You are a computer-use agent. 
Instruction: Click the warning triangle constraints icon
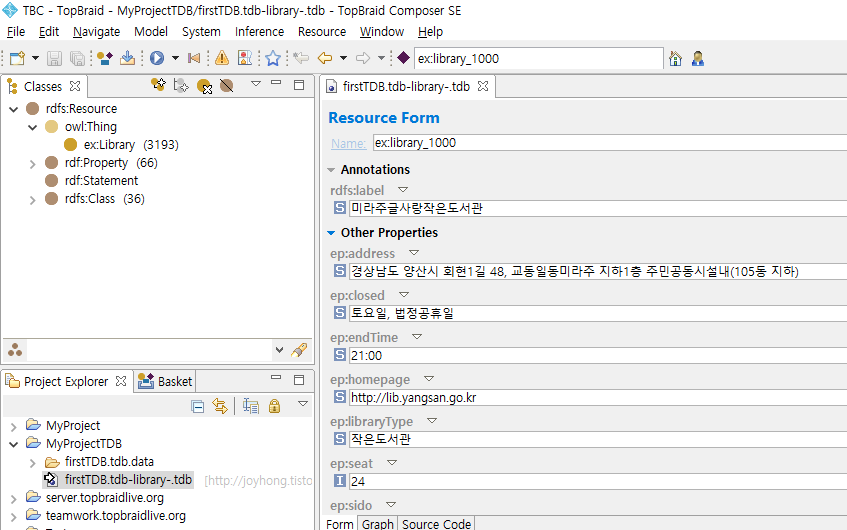pos(222,58)
